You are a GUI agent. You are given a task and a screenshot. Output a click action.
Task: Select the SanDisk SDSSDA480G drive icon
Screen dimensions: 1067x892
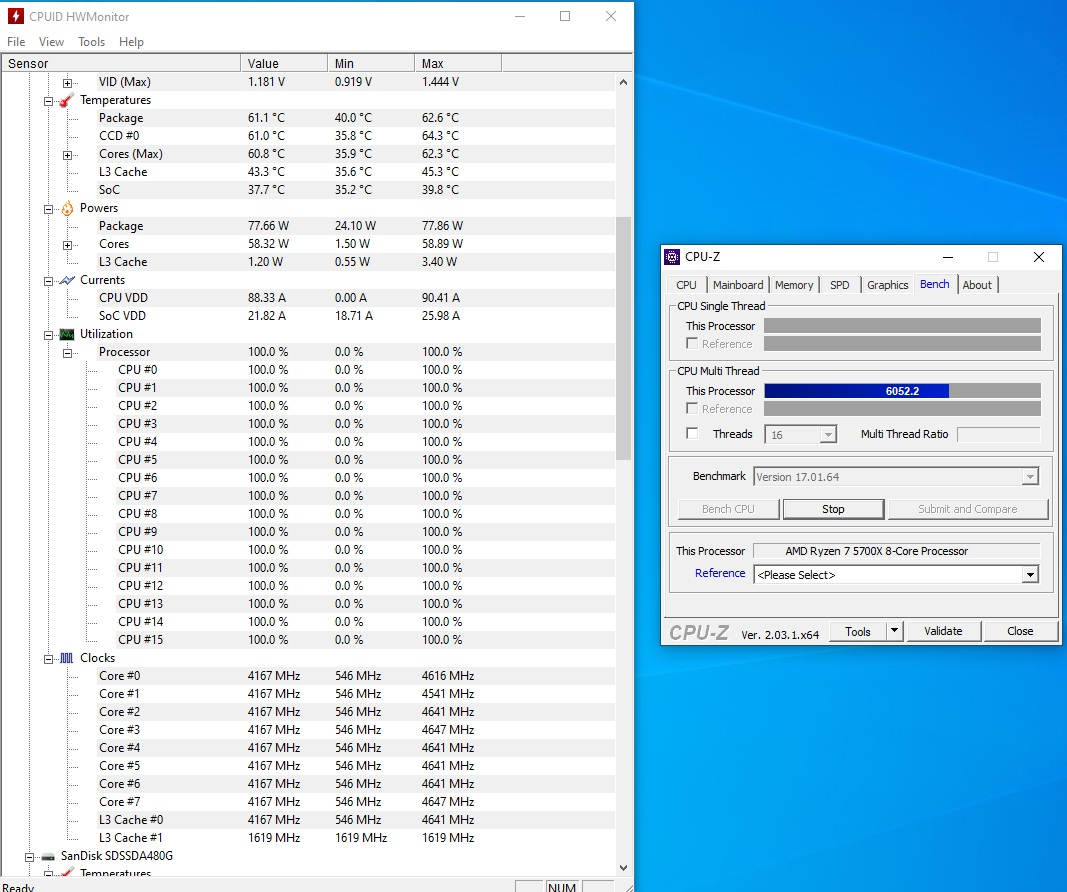pyautogui.click(x=48, y=856)
